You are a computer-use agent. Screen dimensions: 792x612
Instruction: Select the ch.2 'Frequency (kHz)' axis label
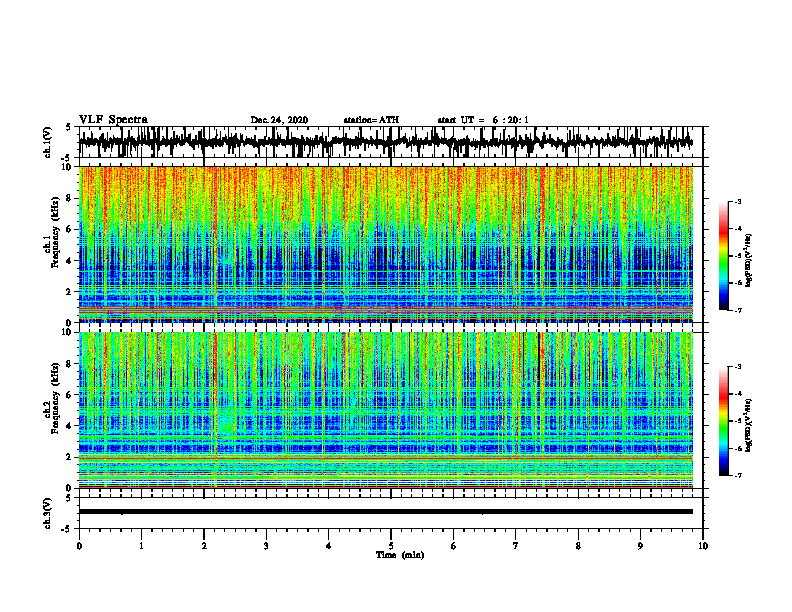click(55, 398)
